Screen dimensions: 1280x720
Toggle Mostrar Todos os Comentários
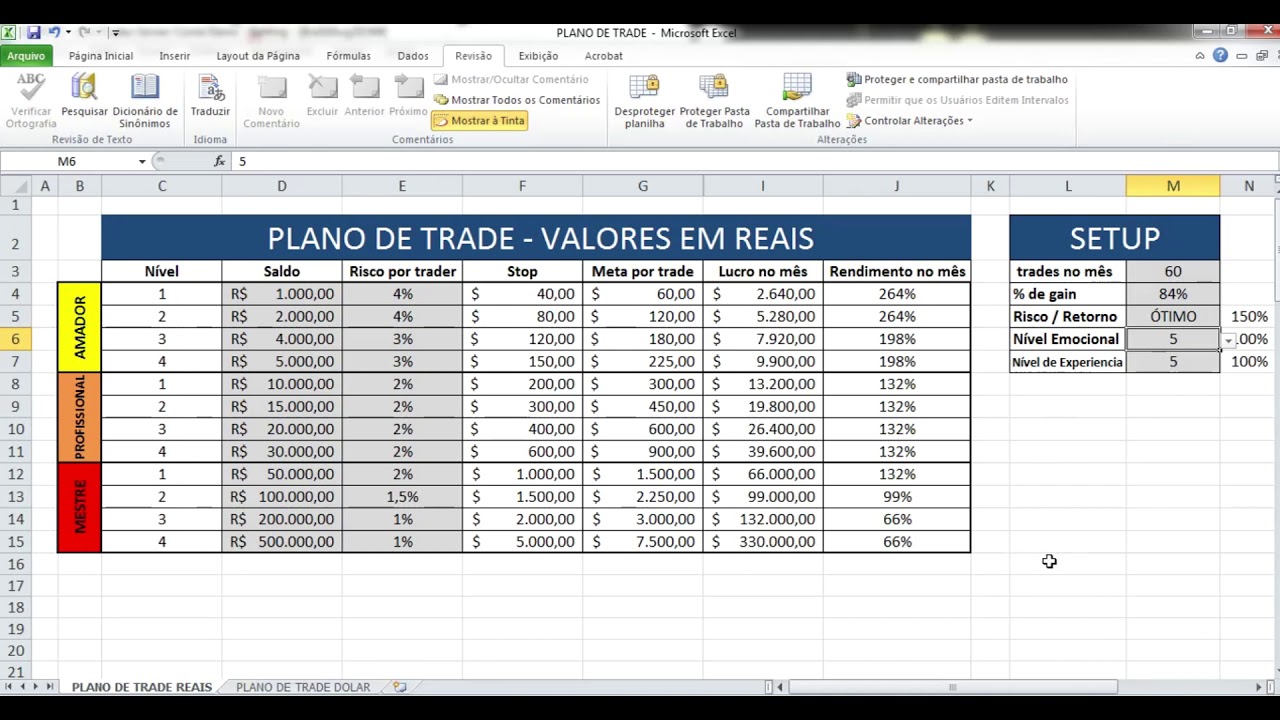pyautogui.click(x=516, y=100)
